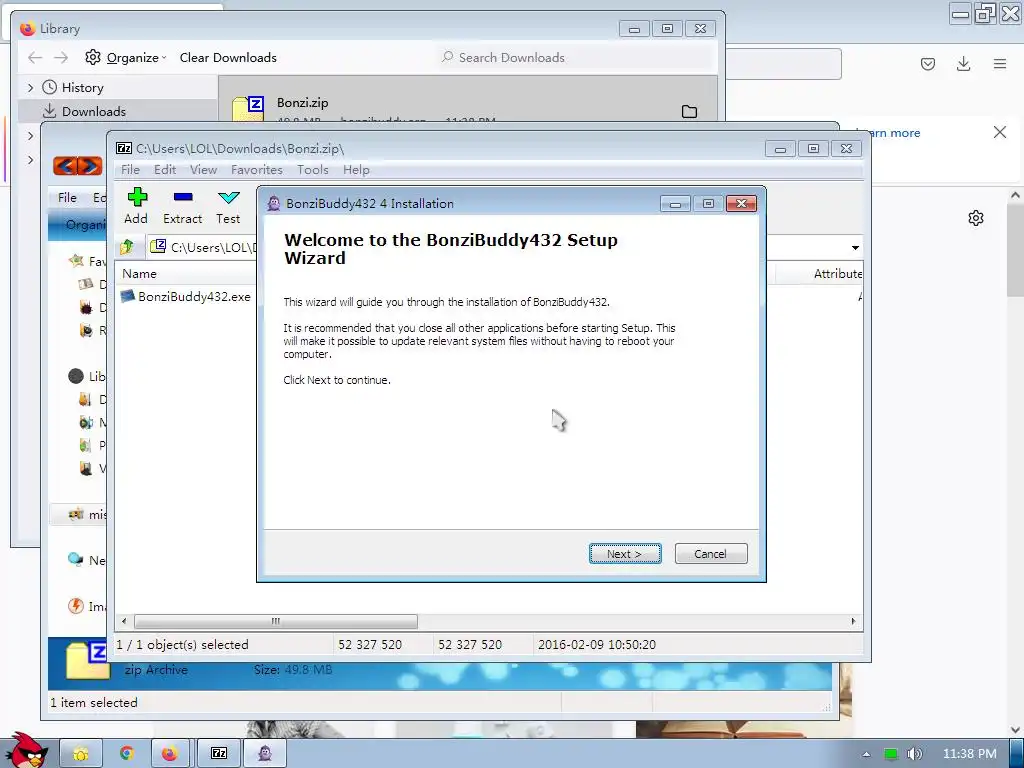
Task: Expand the History tree item in Library
Action: [x=30, y=88]
